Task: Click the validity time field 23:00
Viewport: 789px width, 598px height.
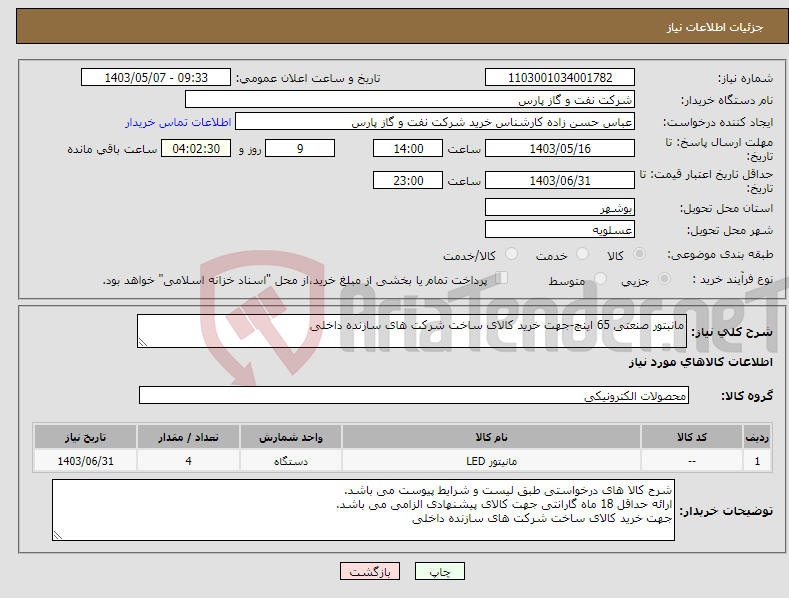Action: point(408,180)
